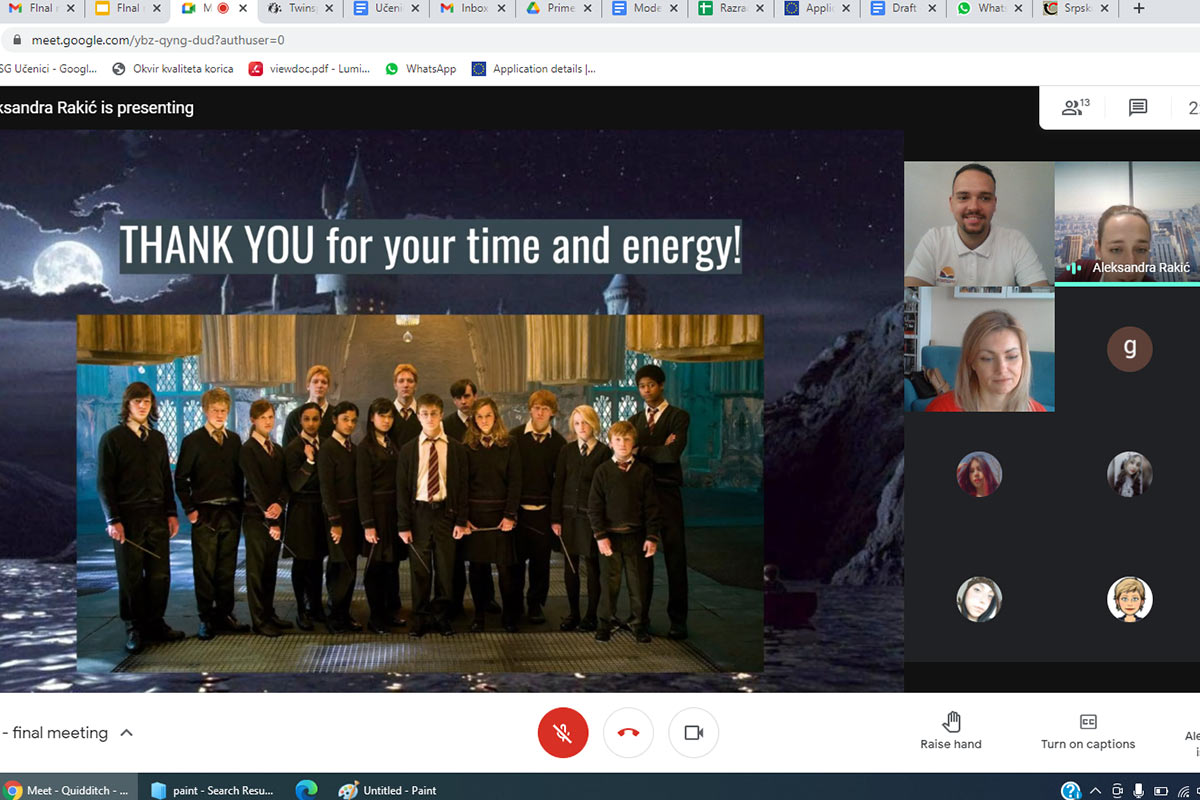Screen dimensions: 1200x800
Task: Switch to the Prime Google Drive tab
Action: tap(557, 9)
